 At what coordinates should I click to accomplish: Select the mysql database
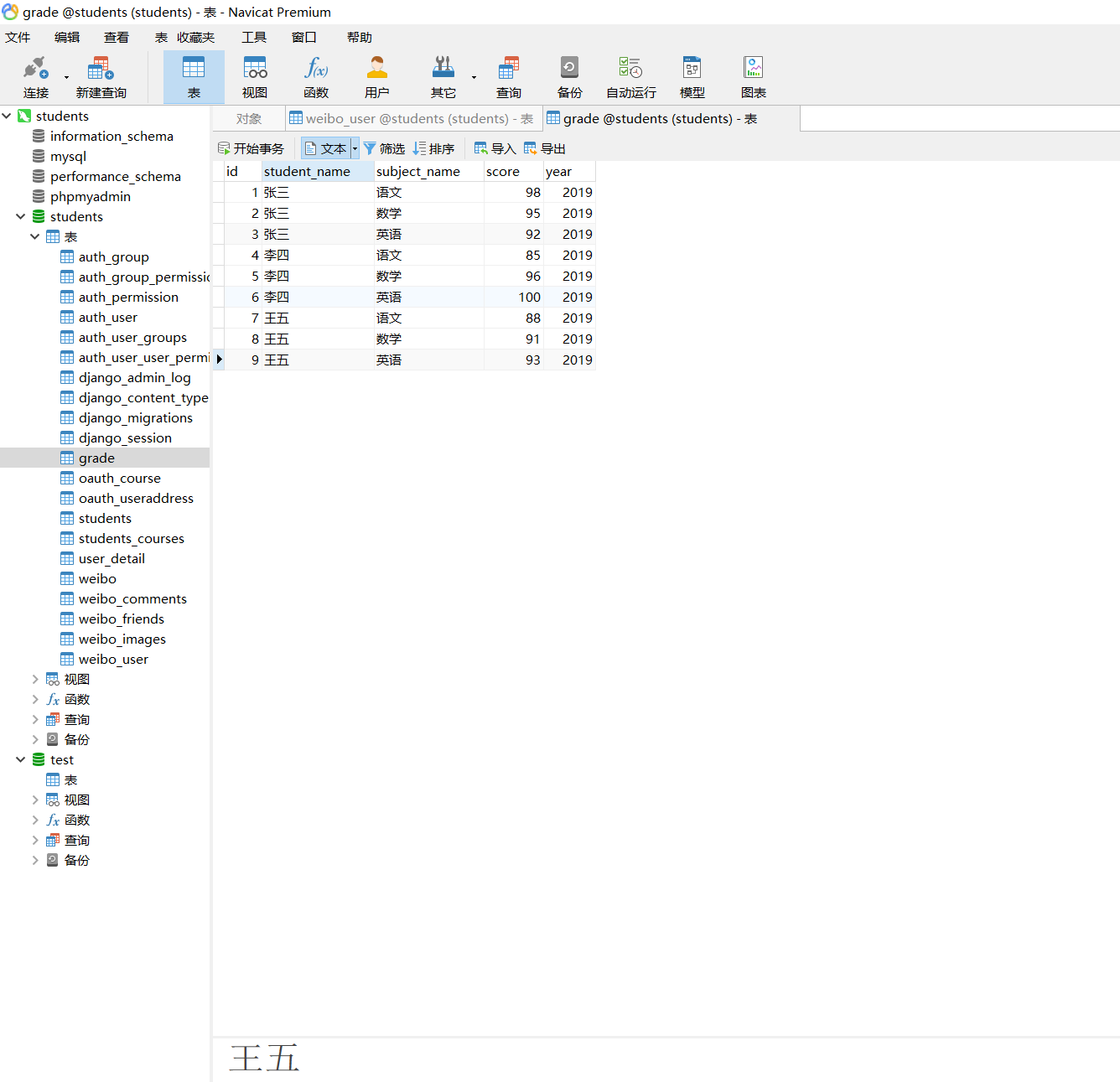pos(68,156)
